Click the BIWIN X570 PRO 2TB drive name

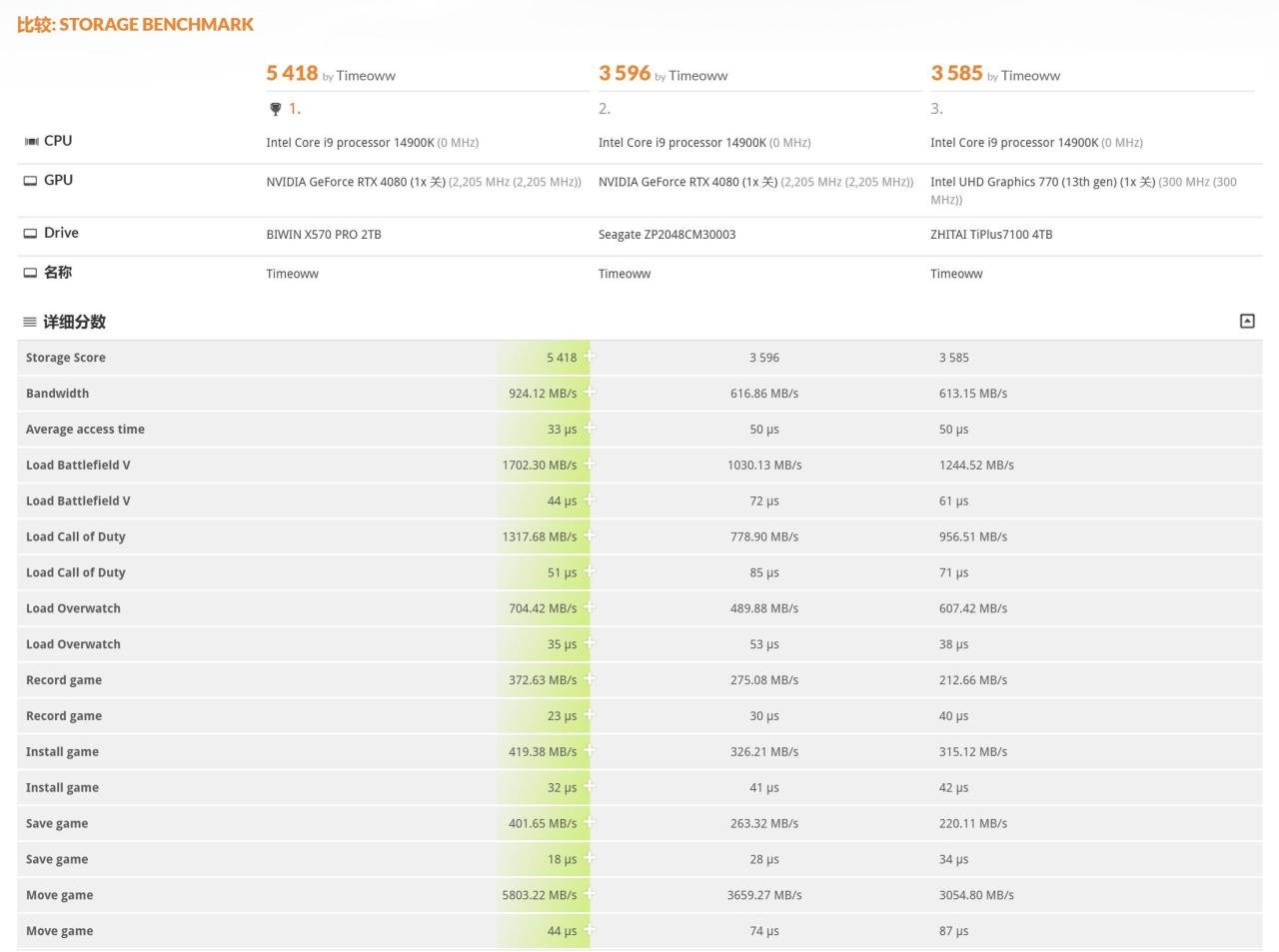tap(324, 235)
